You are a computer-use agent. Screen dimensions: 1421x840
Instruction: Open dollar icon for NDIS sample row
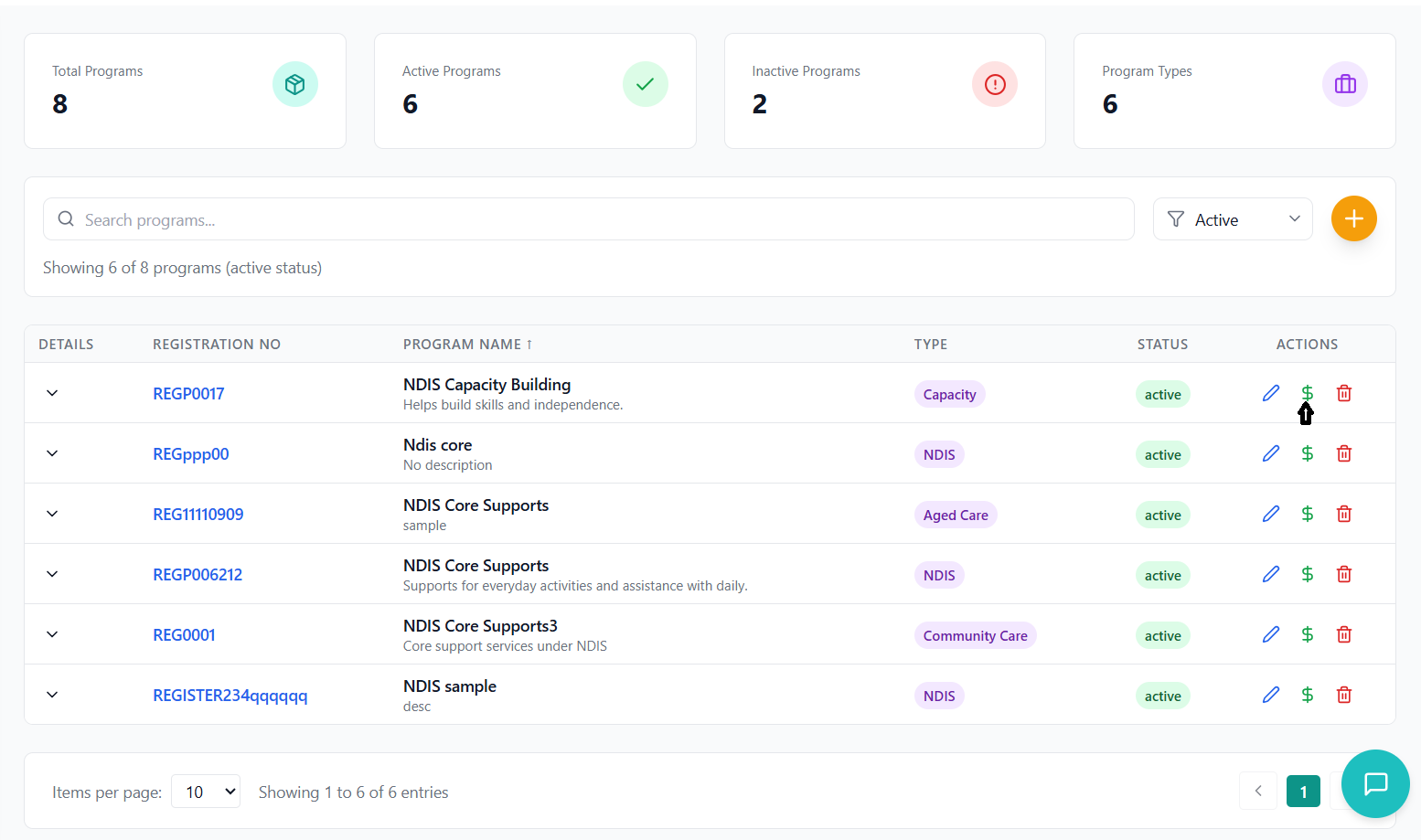[1308, 695]
